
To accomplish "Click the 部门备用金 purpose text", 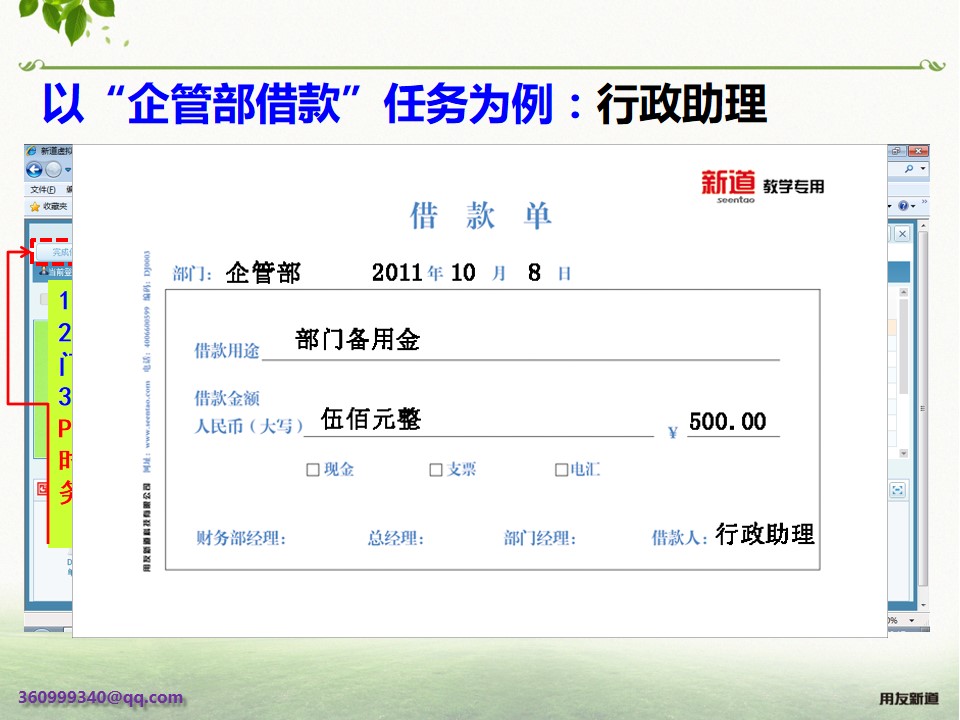I will tap(358, 339).
